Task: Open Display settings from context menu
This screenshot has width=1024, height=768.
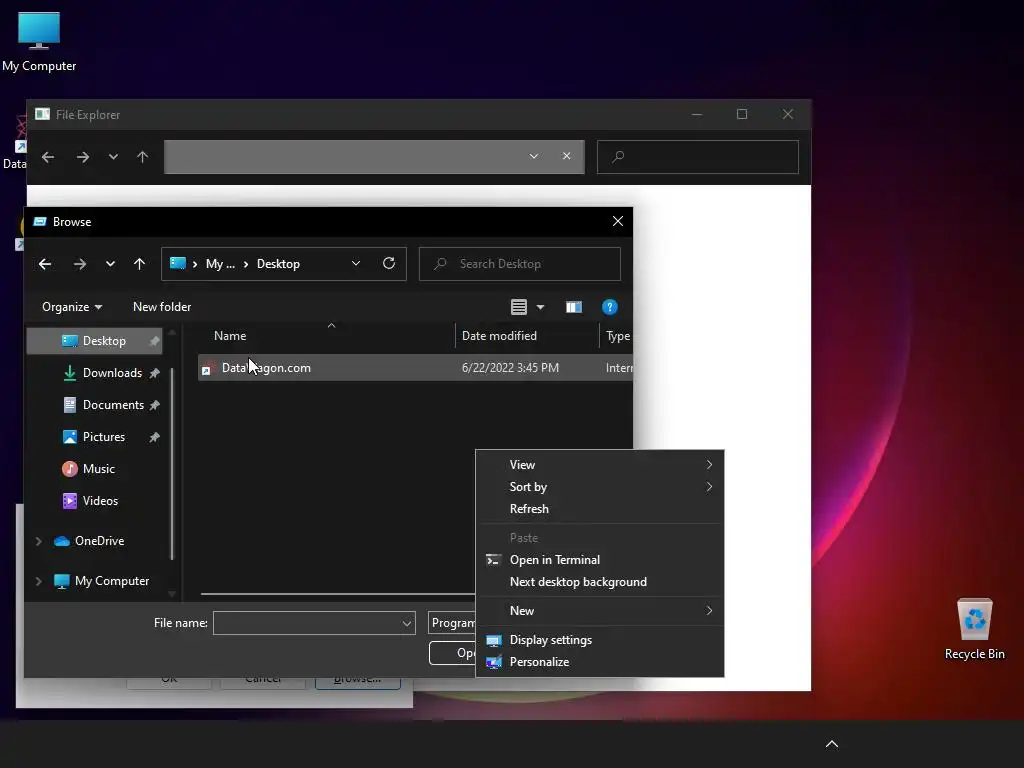Action: (x=600, y=640)
